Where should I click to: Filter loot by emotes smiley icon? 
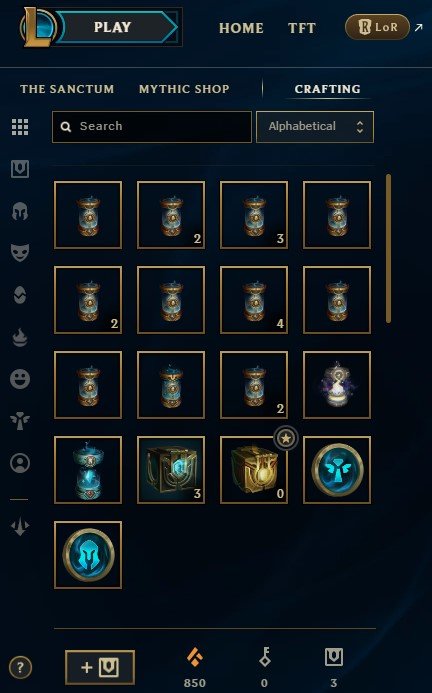(20, 379)
